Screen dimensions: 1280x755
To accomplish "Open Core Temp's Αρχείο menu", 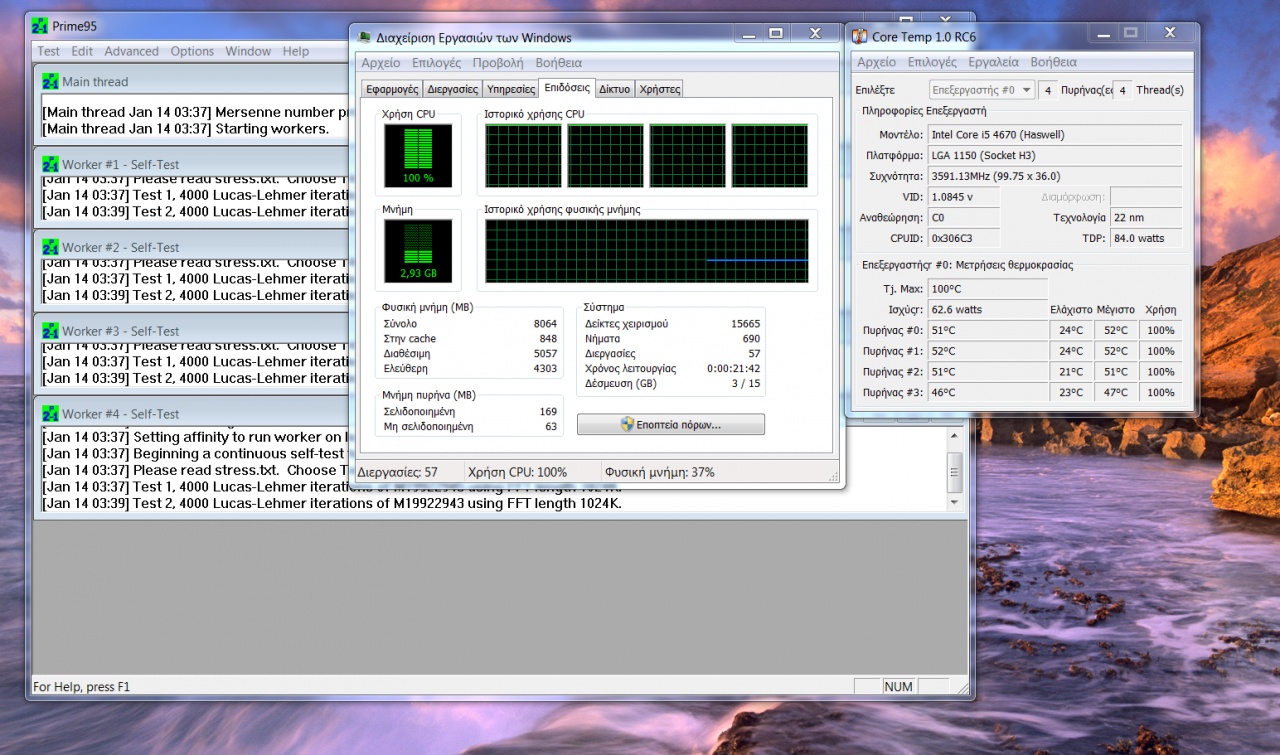I will click(877, 62).
